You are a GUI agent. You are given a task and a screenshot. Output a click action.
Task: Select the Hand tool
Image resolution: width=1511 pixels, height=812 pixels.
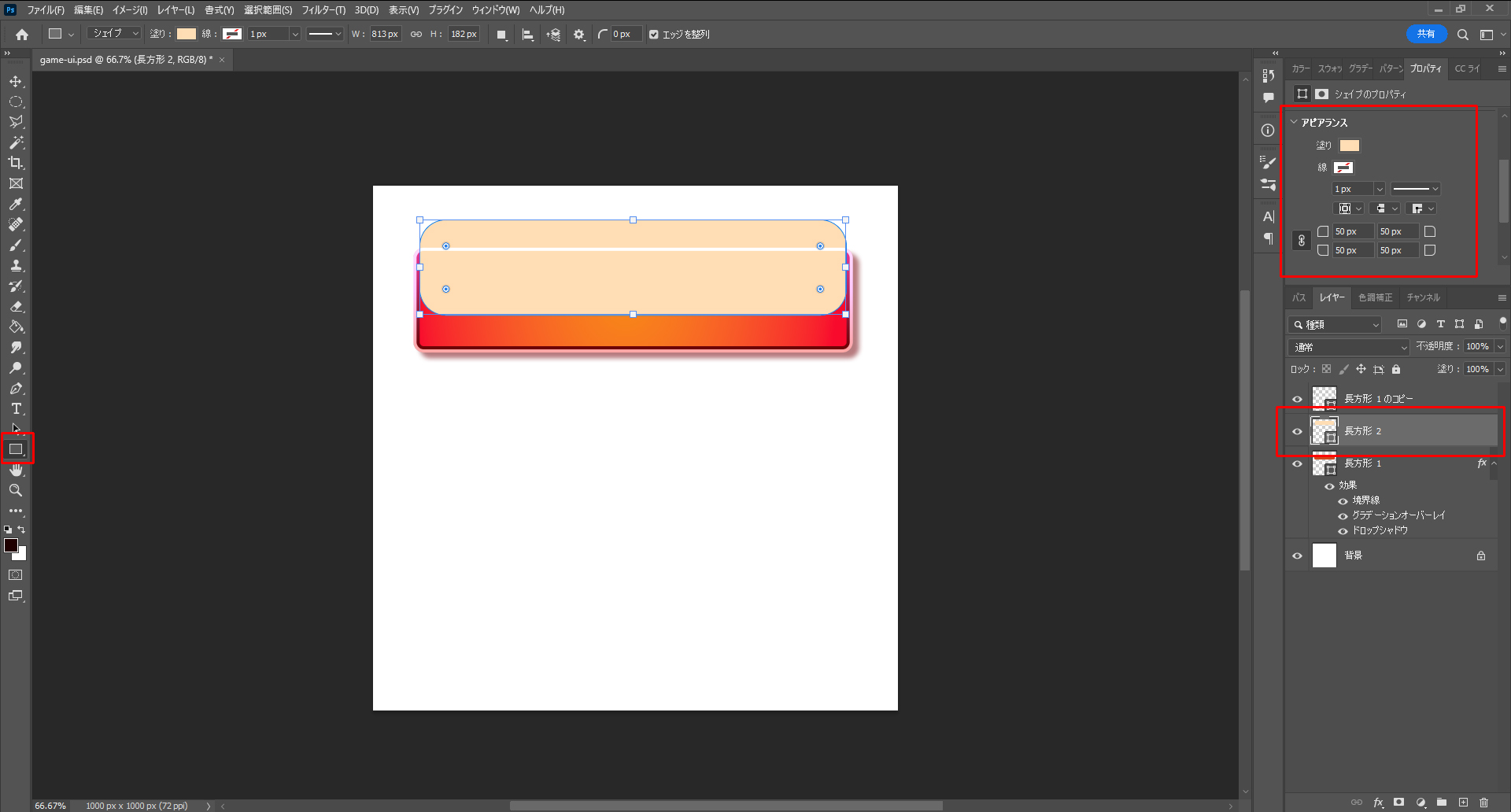point(16,470)
